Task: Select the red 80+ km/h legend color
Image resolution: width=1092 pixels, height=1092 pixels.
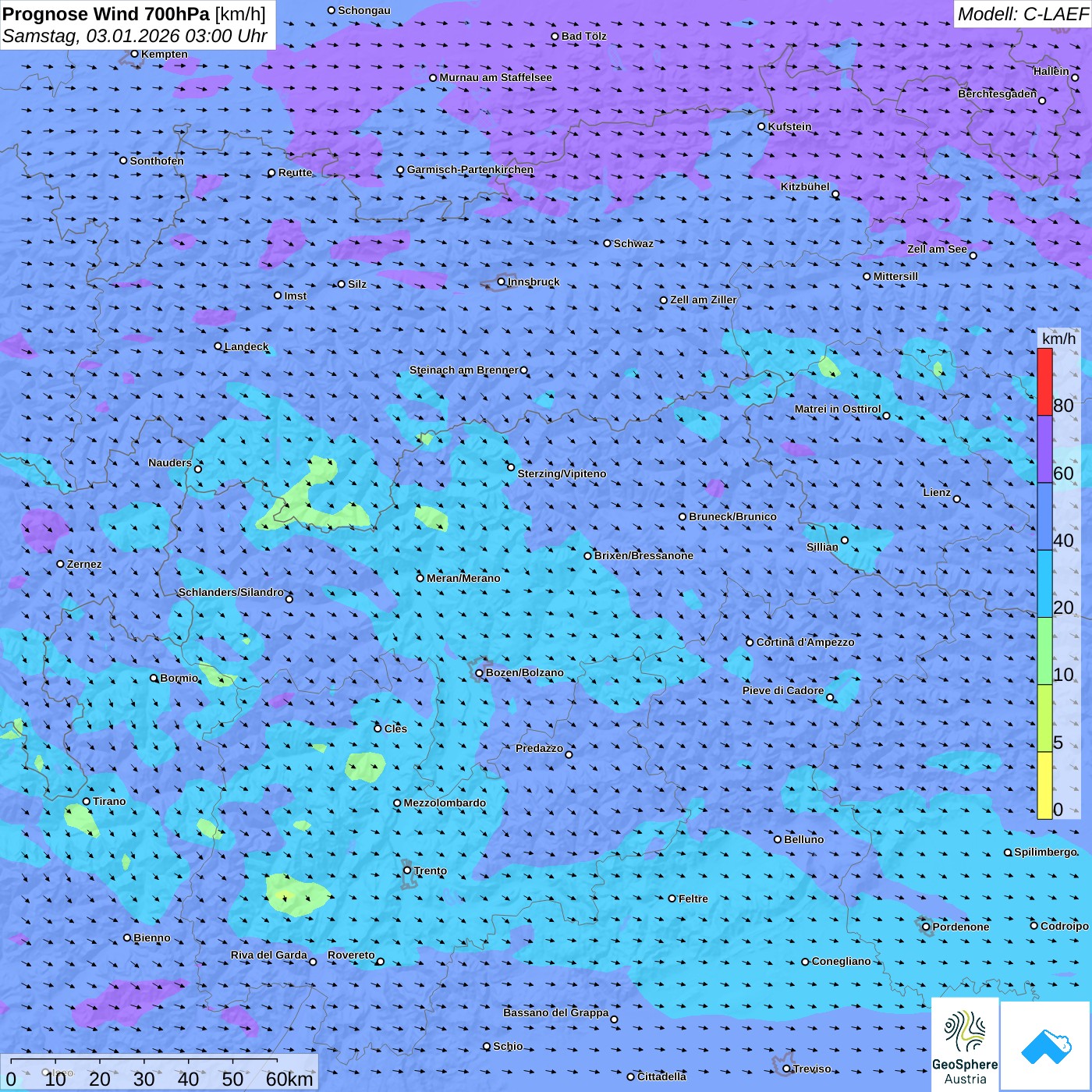Action: (1044, 381)
